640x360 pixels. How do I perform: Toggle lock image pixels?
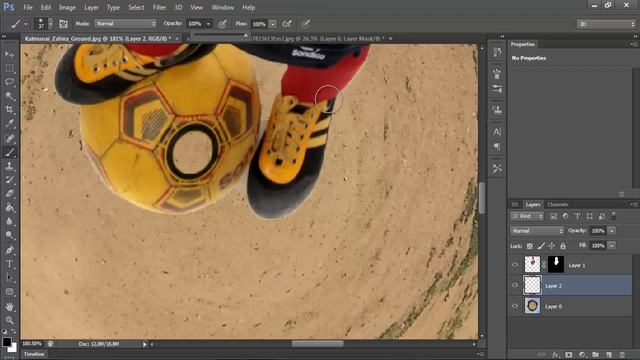pyautogui.click(x=541, y=246)
